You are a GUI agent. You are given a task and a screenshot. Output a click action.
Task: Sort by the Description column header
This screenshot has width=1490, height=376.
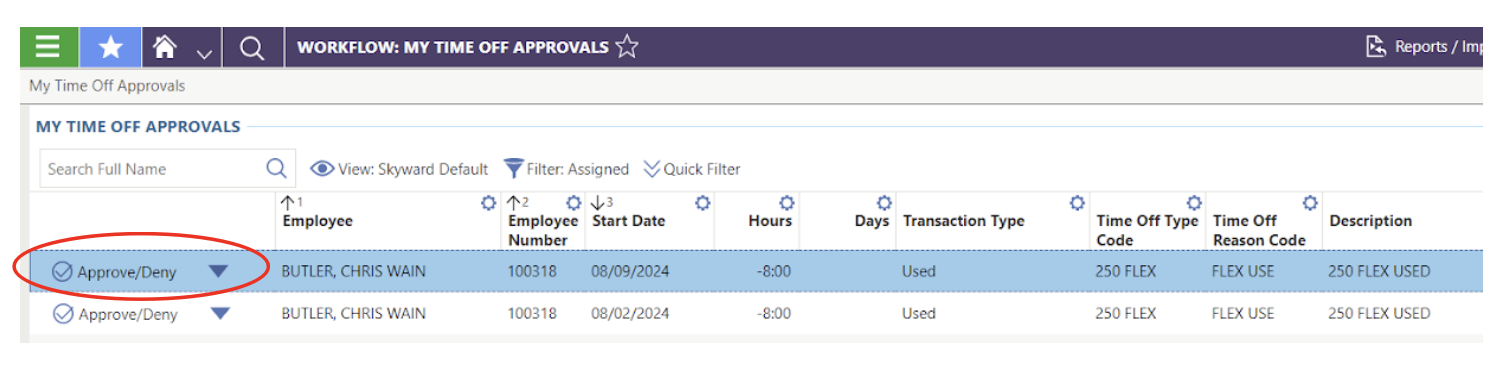[1371, 221]
